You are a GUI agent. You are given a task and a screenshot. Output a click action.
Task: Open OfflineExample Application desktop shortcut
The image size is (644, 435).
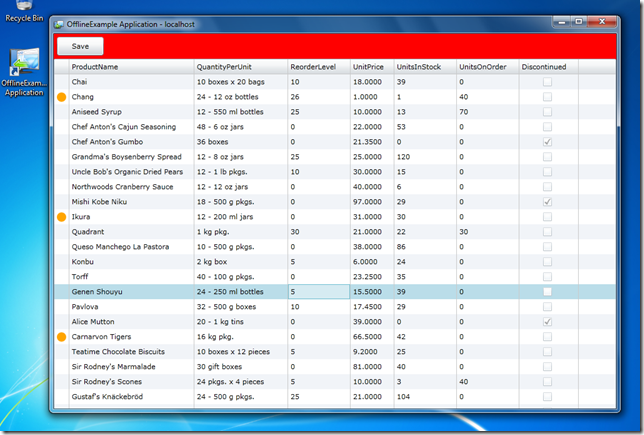pyautogui.click(x=23, y=72)
